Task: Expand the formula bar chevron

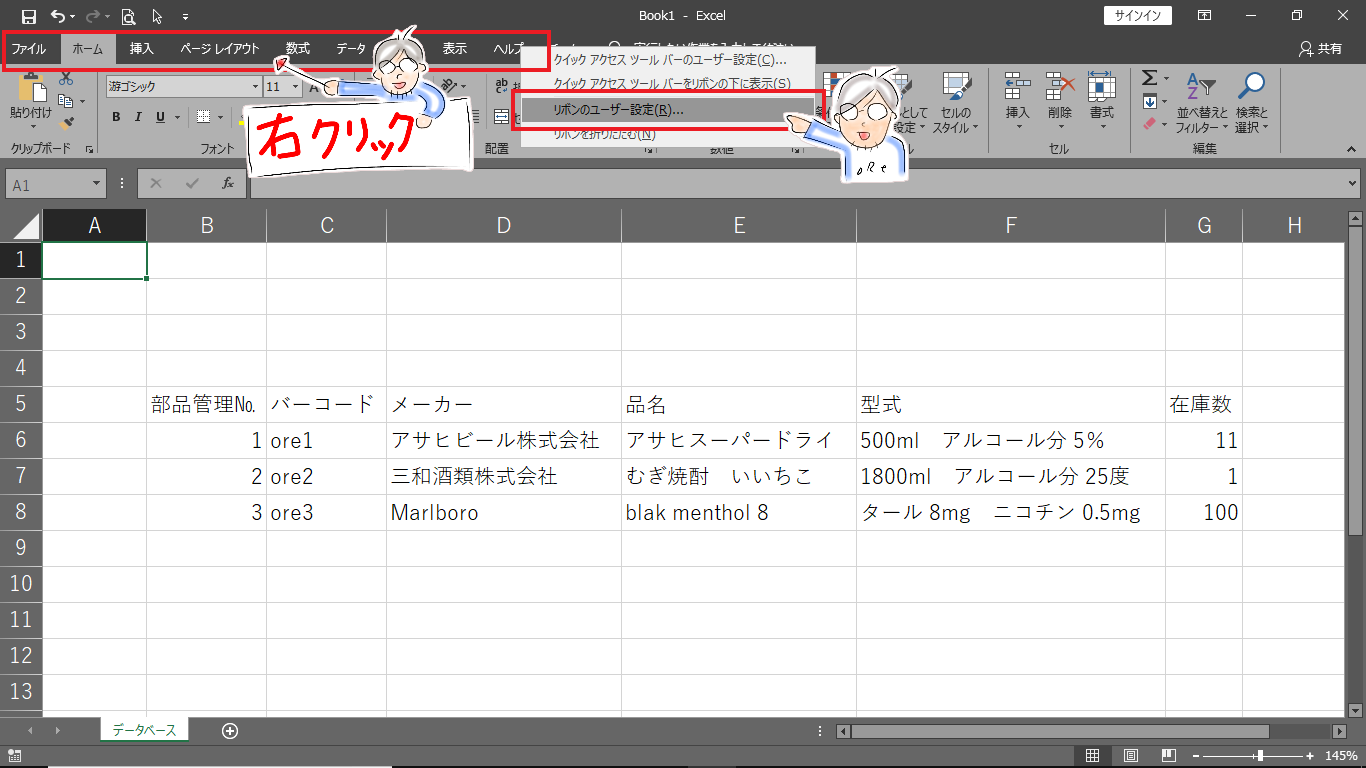Action: coord(1354,184)
